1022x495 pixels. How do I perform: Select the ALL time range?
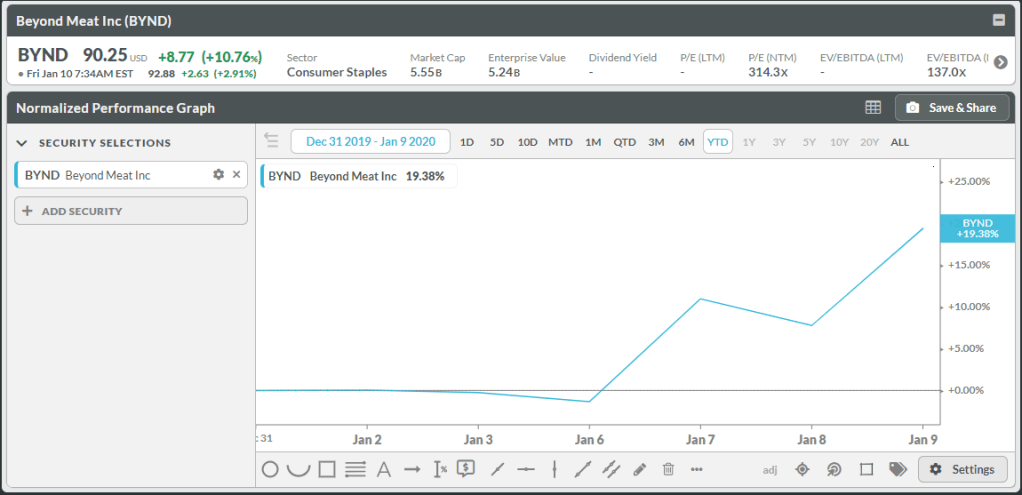click(900, 142)
